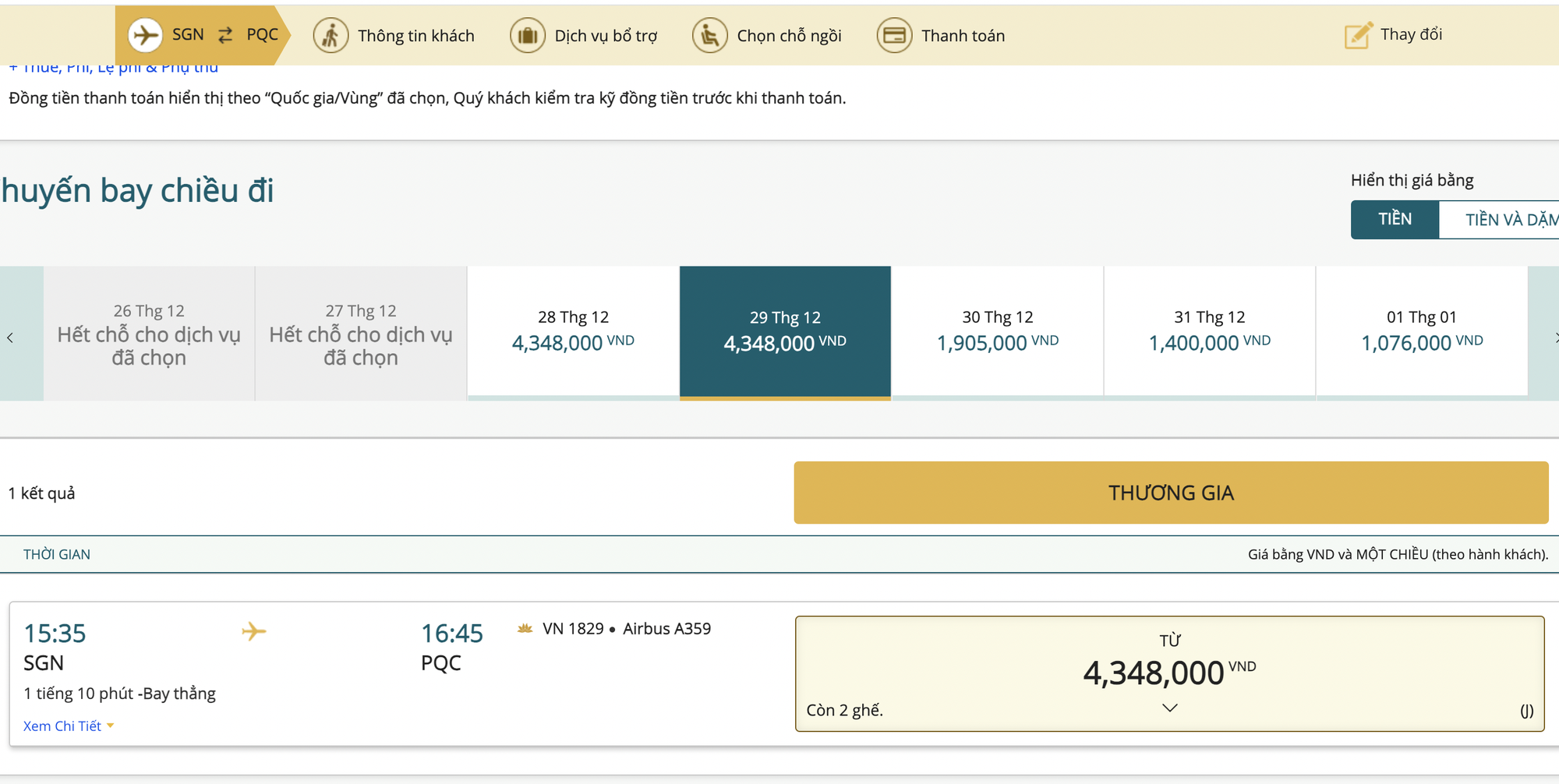
Task: Click the sold-out 27 Thg 12 date
Action: coord(361,334)
